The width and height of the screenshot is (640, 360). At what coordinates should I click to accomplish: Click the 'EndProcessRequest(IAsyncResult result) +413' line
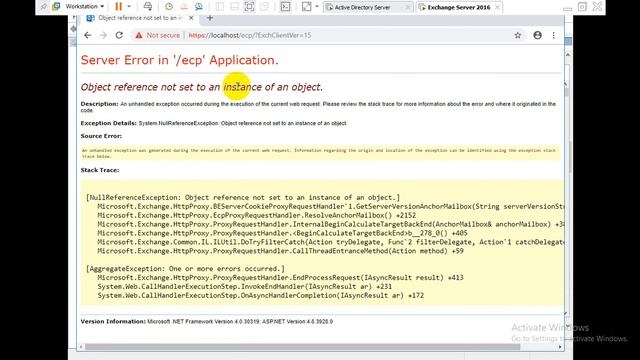(x=280, y=278)
